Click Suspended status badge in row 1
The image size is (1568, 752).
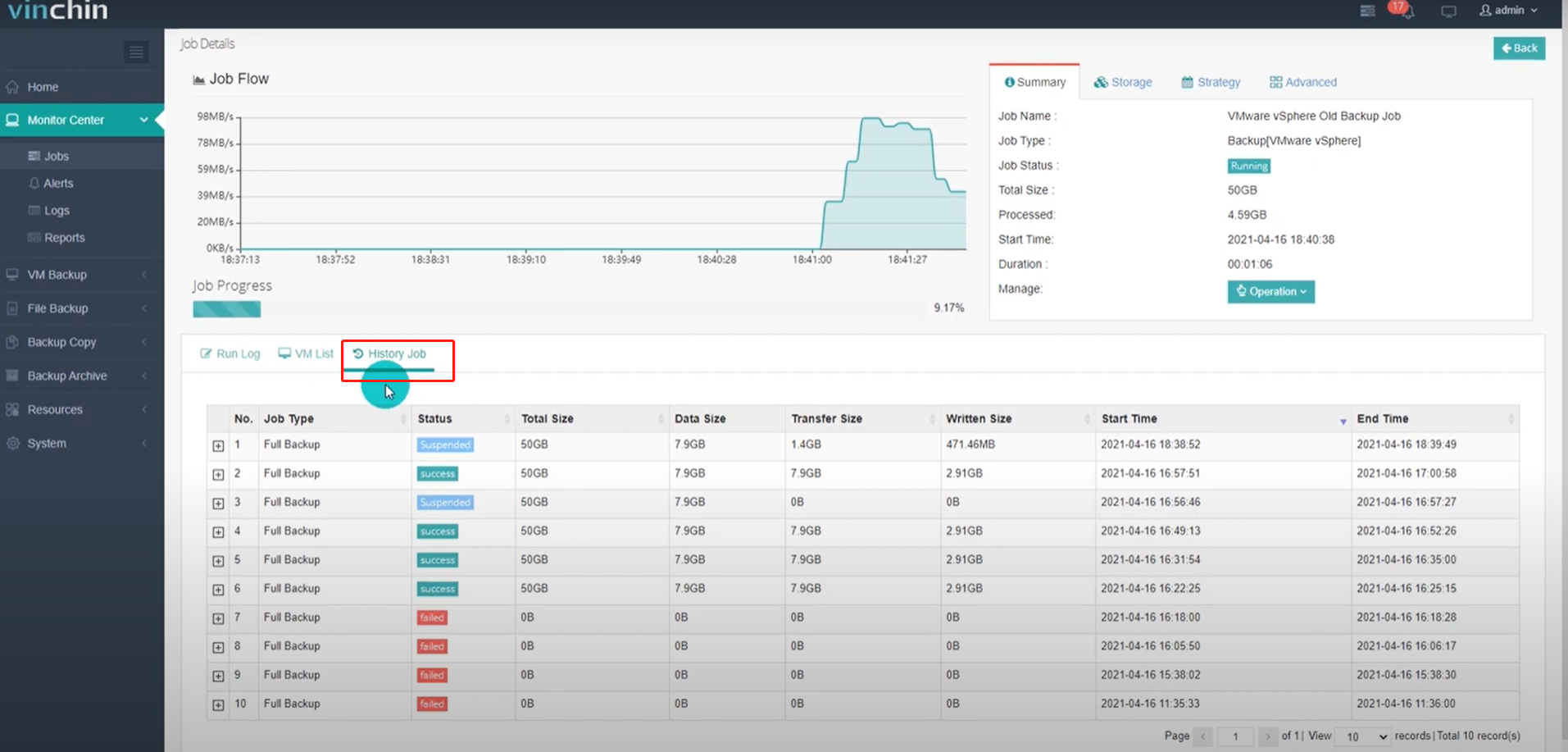pos(445,444)
